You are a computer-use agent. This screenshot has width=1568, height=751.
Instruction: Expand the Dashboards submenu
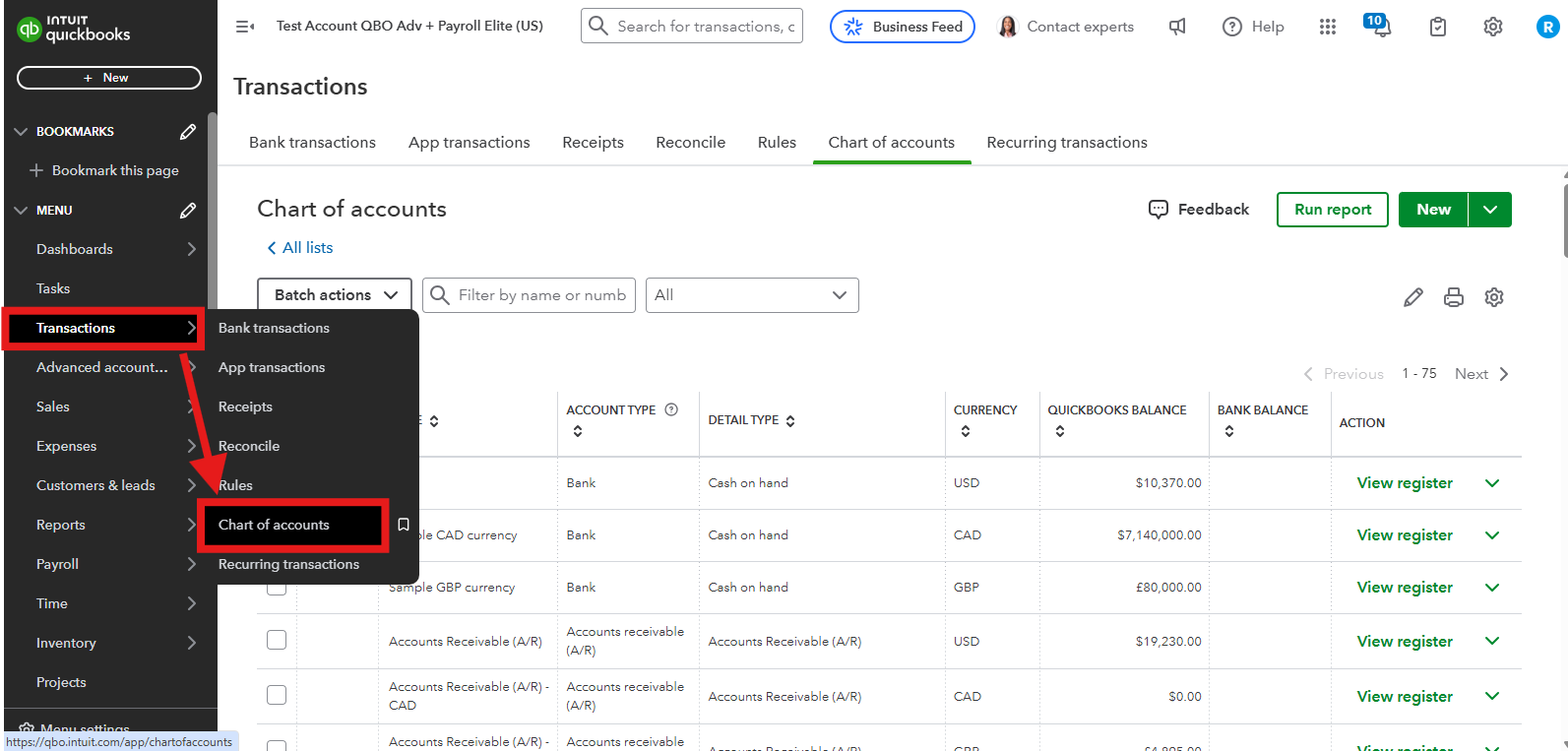tap(192, 250)
